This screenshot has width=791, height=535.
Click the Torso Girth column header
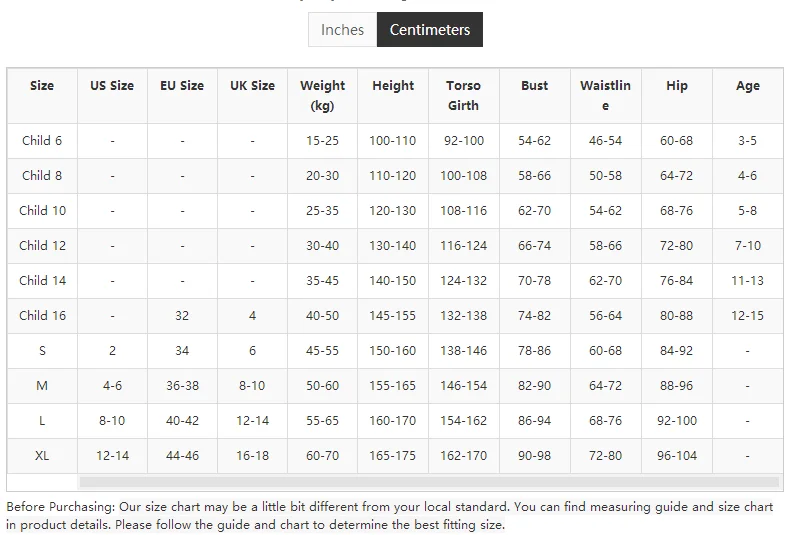463,95
